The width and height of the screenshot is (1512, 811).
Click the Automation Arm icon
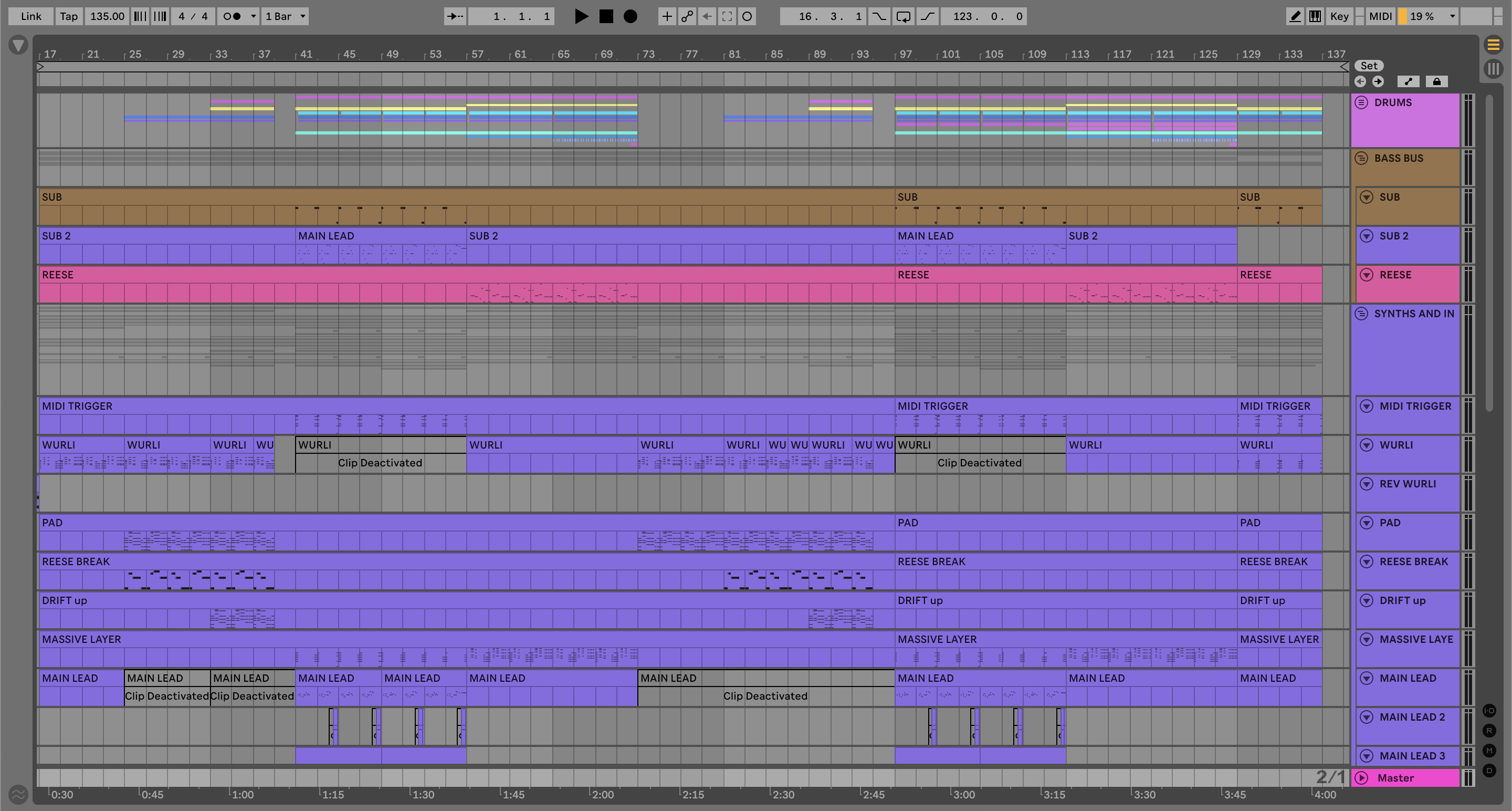point(687,16)
